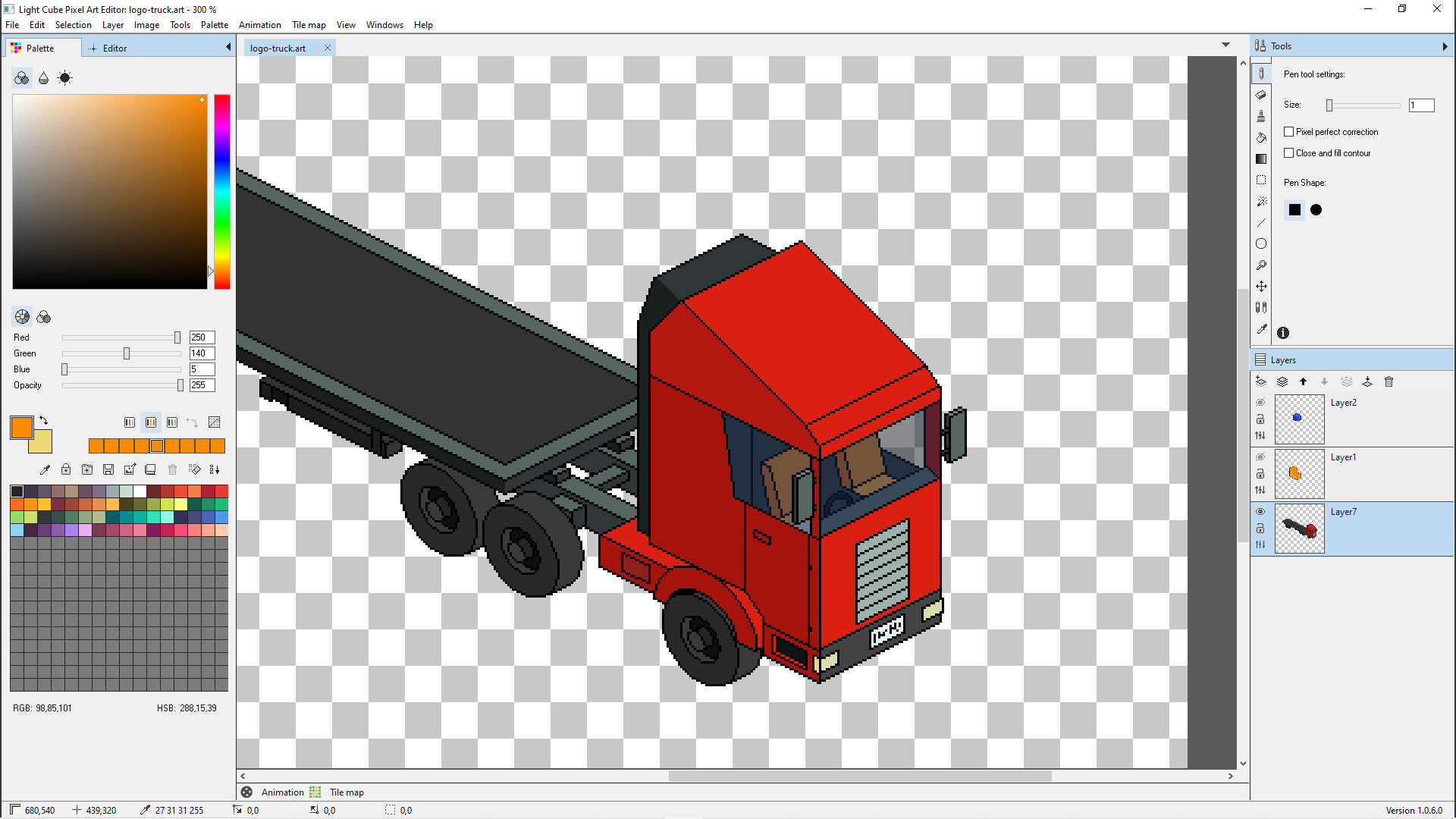Pick a color with the Eyedropper tool
Viewport: 1456px width, 819px height.
point(1261,329)
